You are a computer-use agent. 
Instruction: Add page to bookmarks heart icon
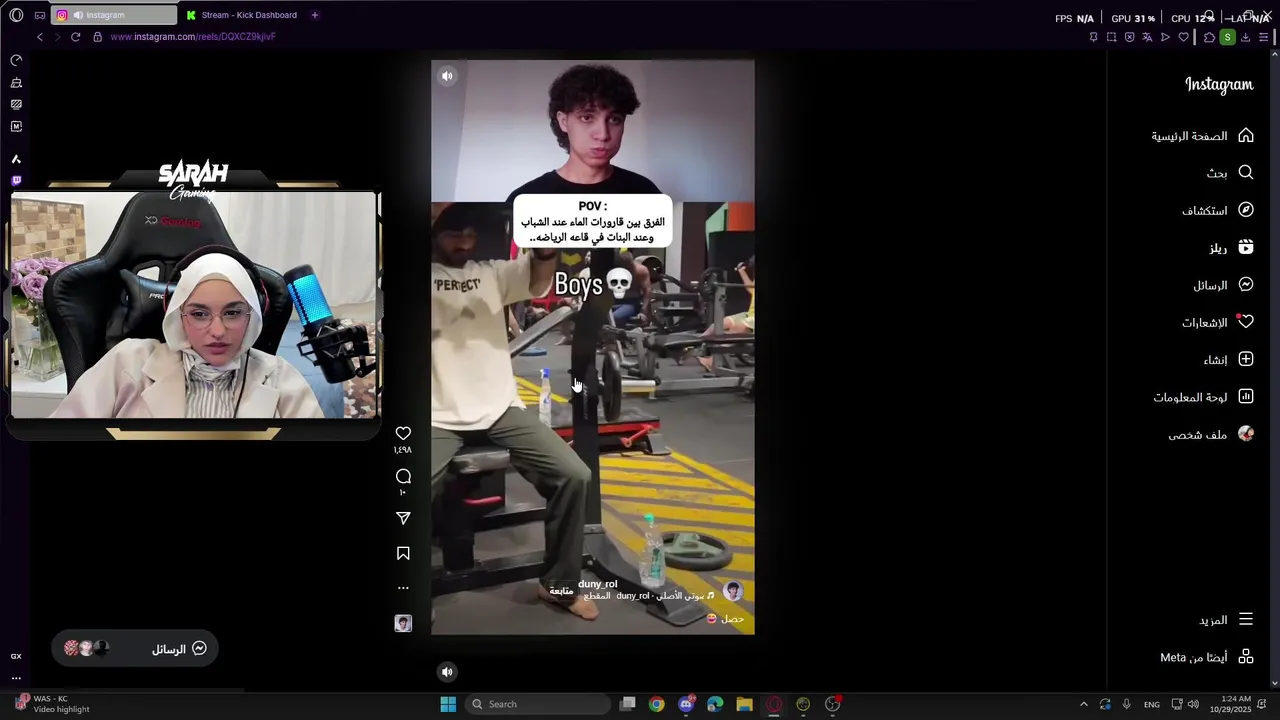click(x=1183, y=37)
